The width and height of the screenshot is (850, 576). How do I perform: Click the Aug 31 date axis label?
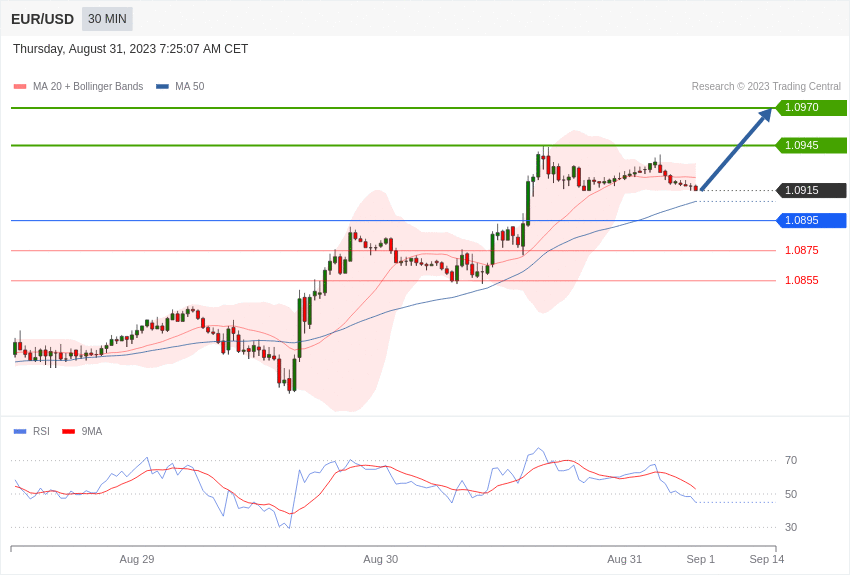[x=624, y=559]
